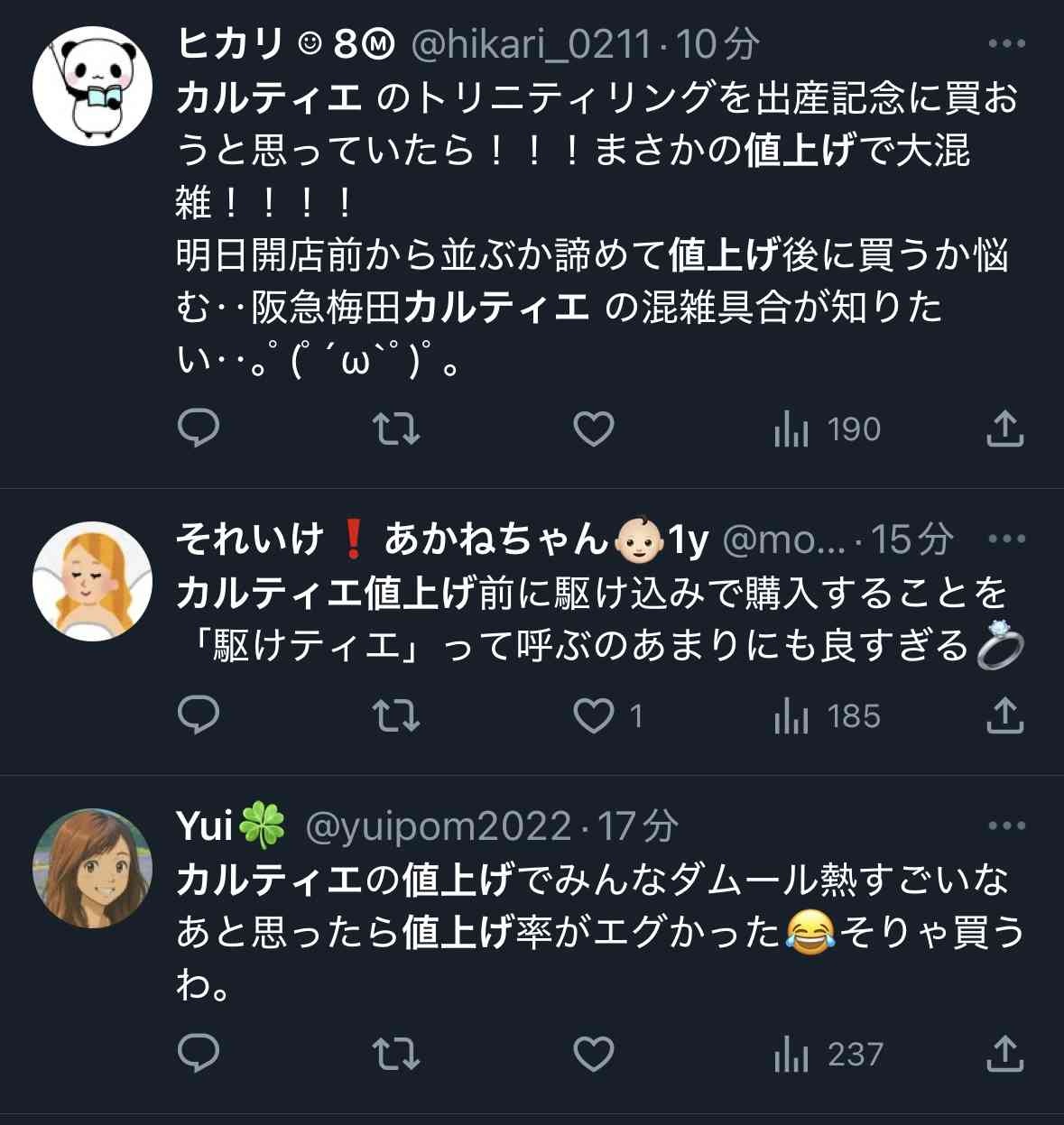Share Yui's tweet with 237 views
Screen dimensions: 1064x1125
coord(1004,1054)
